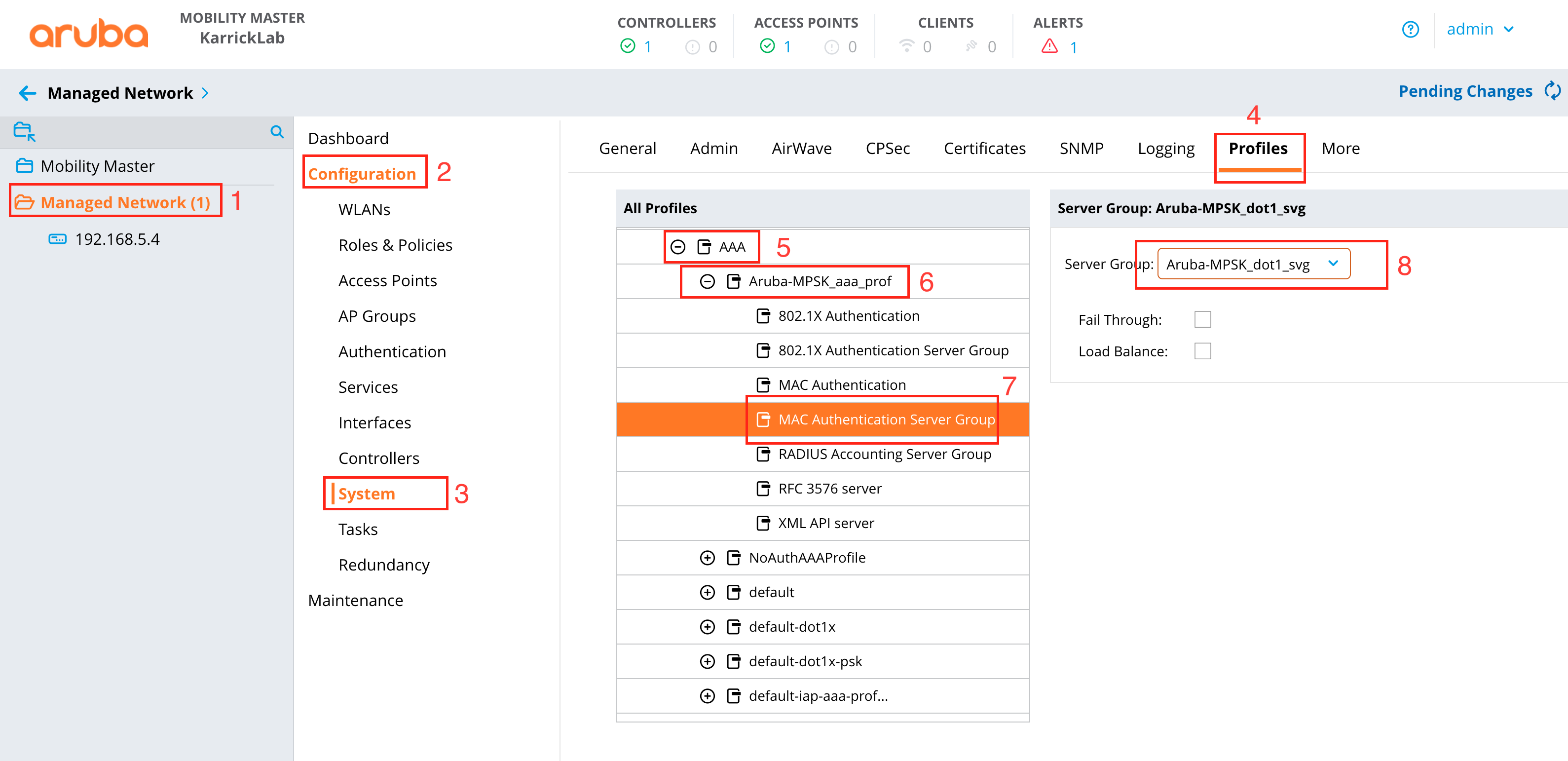1568x761 pixels.
Task: Click the Pending Changes refresh icon
Action: tap(1552, 91)
